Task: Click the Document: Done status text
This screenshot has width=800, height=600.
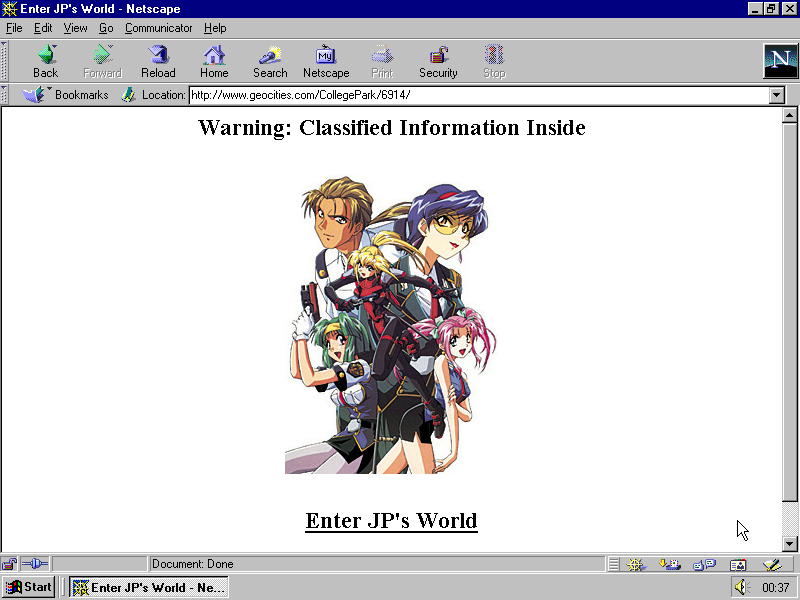Action: [x=192, y=564]
